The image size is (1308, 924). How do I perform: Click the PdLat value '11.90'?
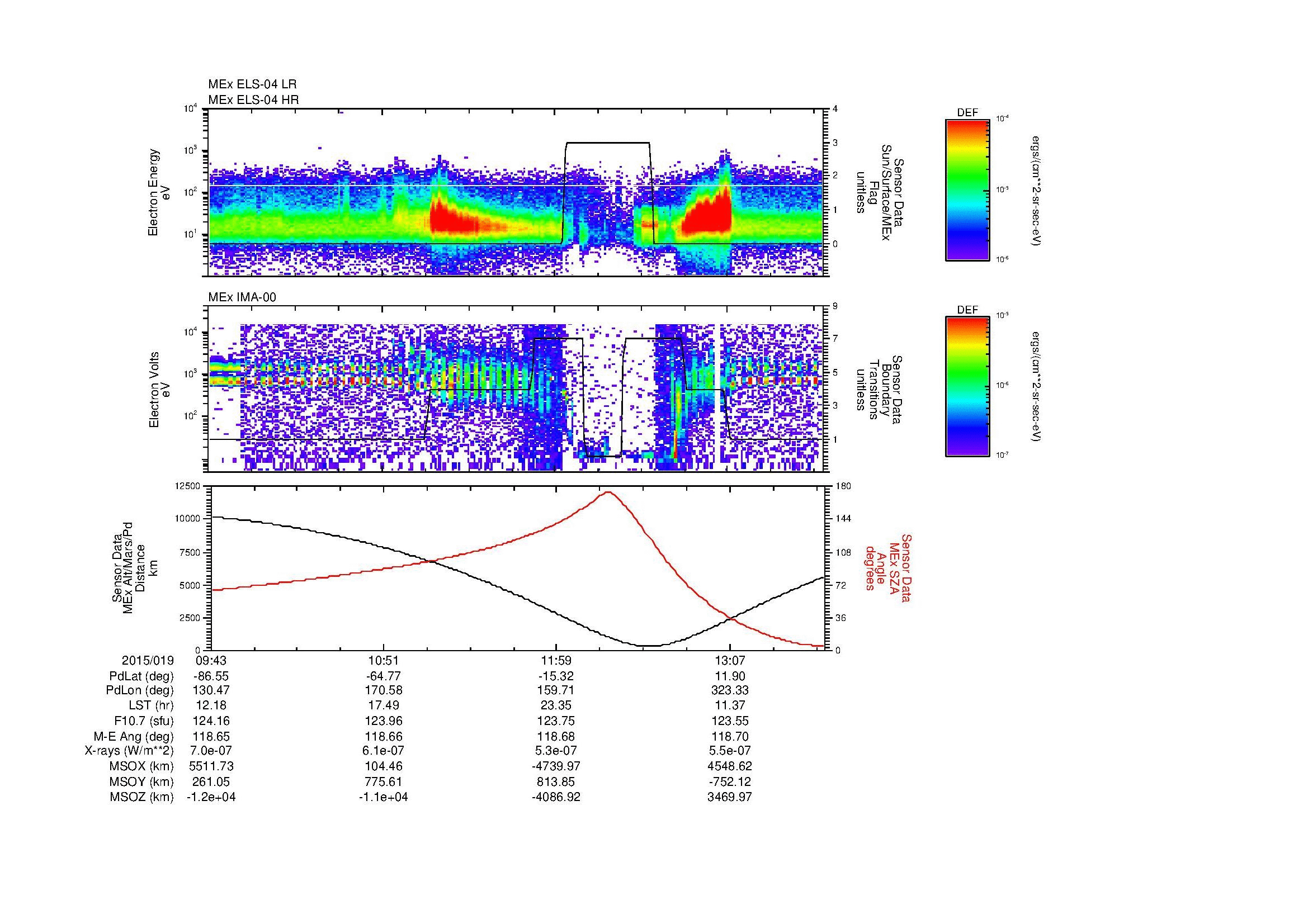click(730, 677)
